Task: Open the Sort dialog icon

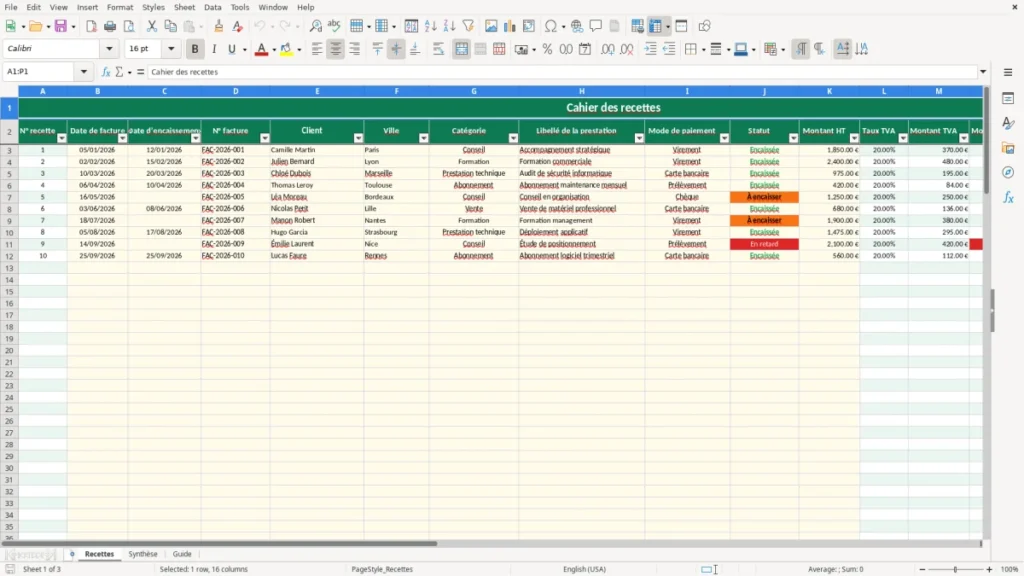Action: (x=411, y=26)
